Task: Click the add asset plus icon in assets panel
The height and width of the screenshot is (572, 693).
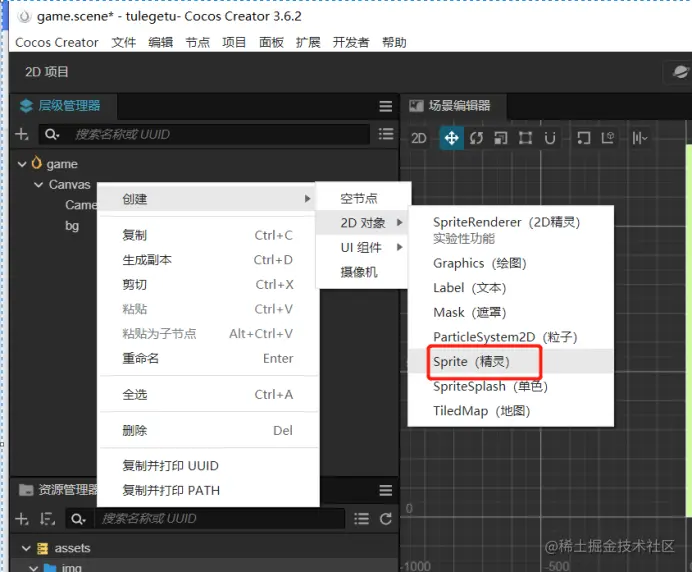Action: tap(22, 519)
